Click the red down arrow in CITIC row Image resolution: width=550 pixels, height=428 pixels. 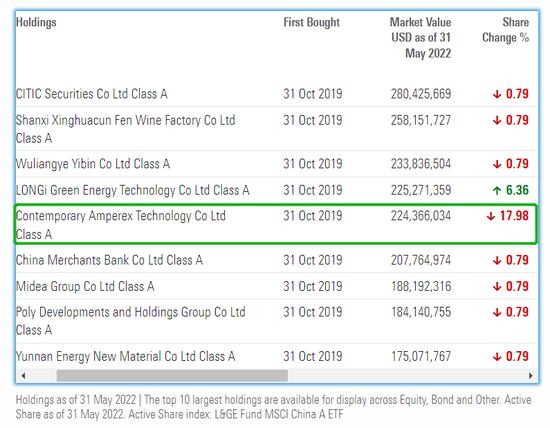pos(497,94)
